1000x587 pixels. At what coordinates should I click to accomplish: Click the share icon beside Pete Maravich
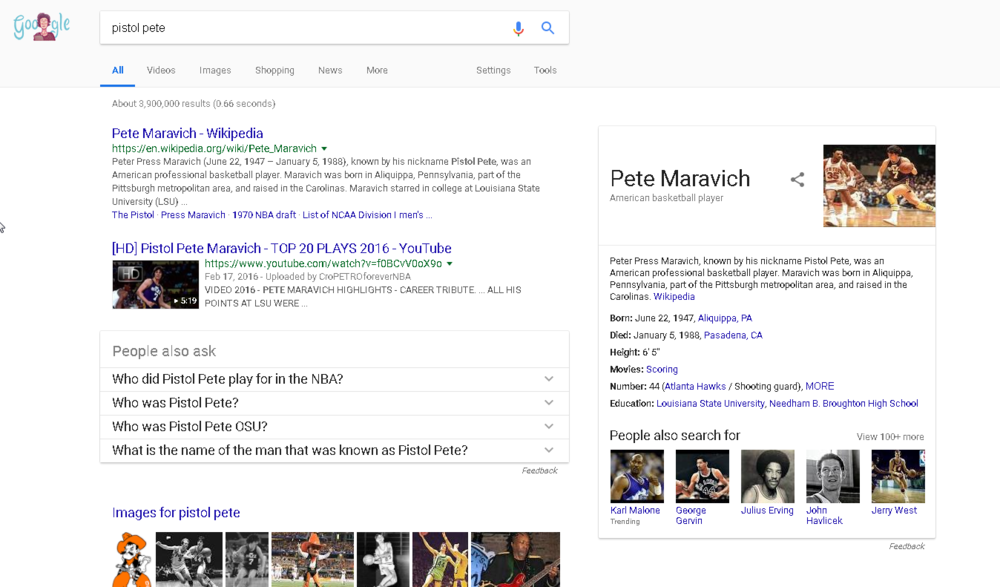point(797,180)
